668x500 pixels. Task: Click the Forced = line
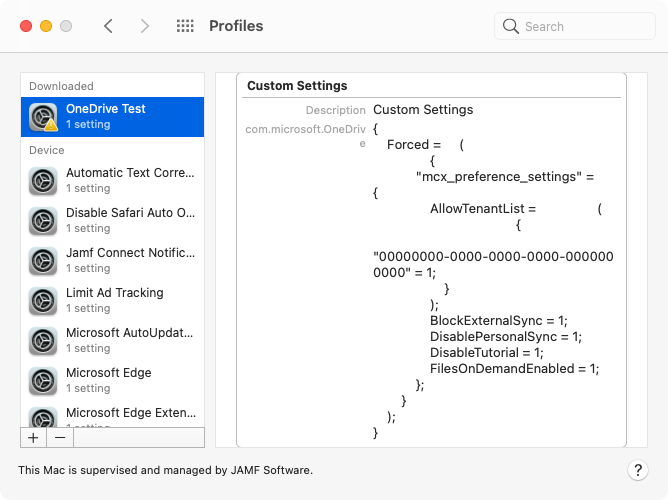pos(414,145)
